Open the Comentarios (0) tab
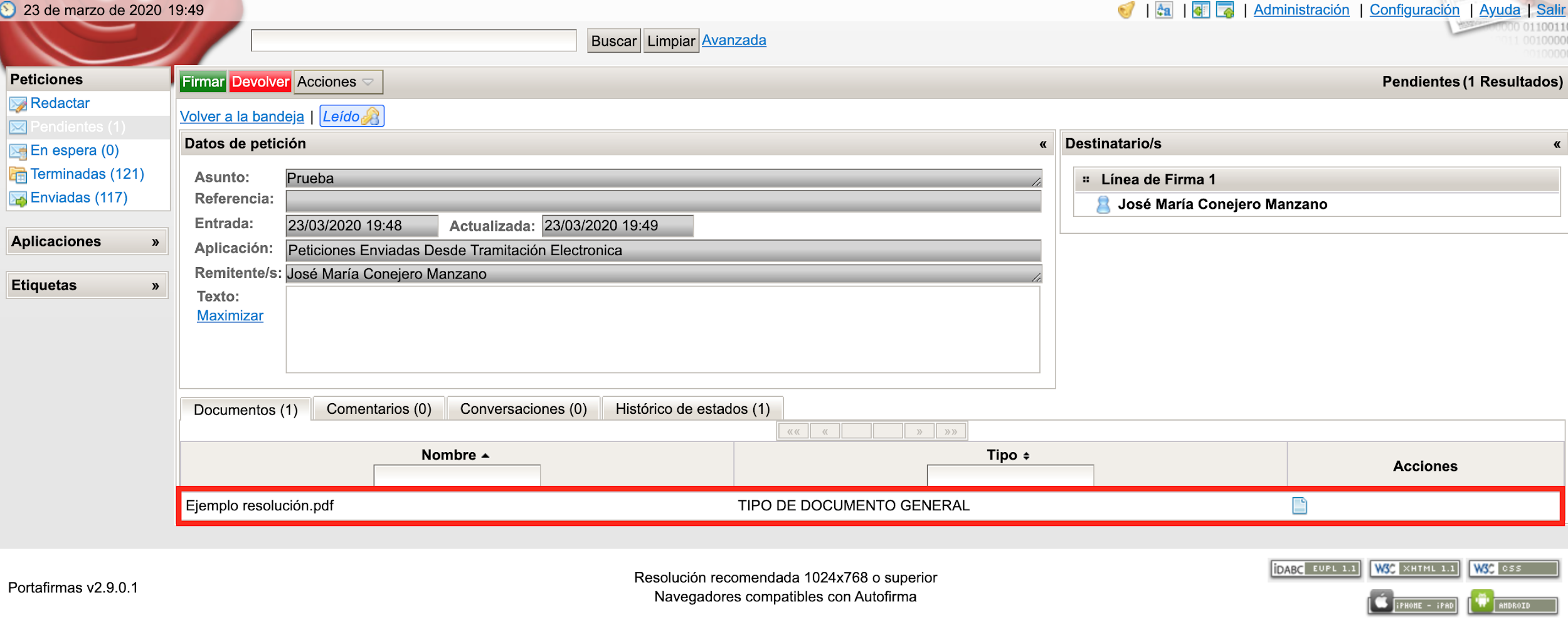The image size is (1568, 632). click(x=379, y=409)
